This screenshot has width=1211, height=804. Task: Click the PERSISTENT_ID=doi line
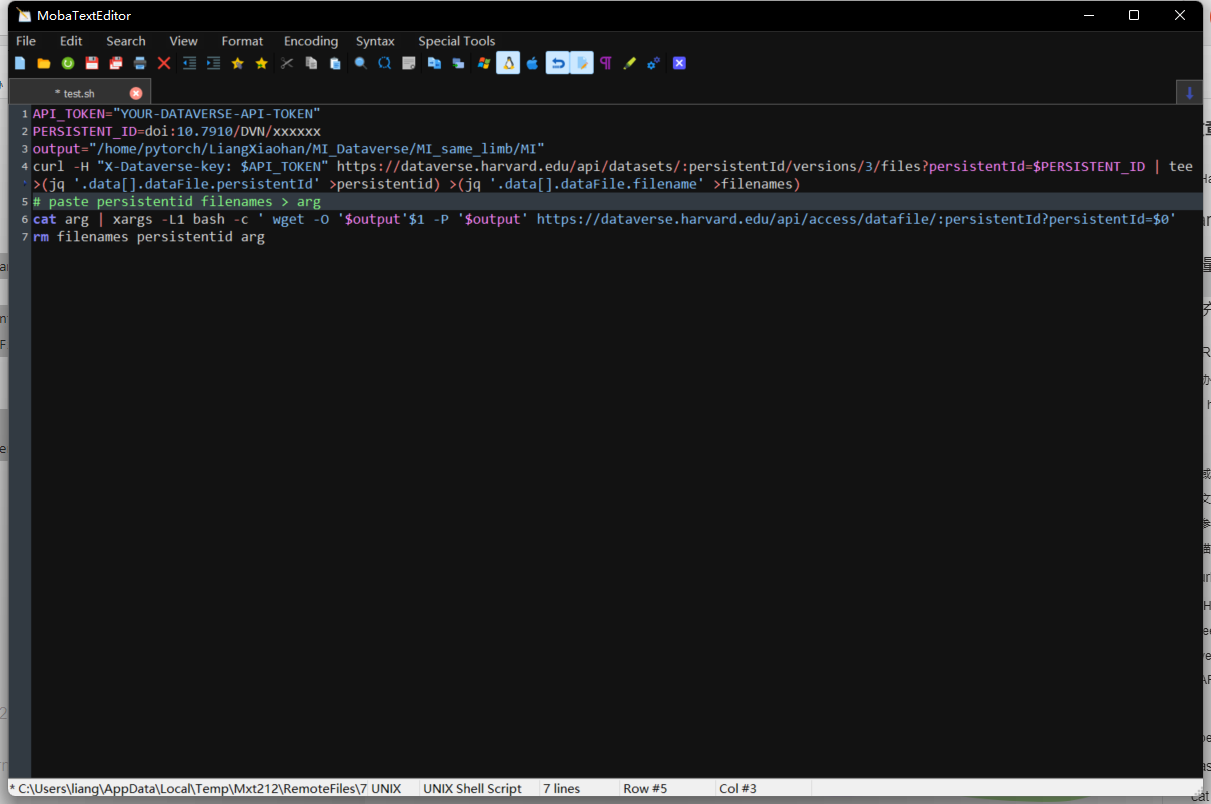coord(176,131)
